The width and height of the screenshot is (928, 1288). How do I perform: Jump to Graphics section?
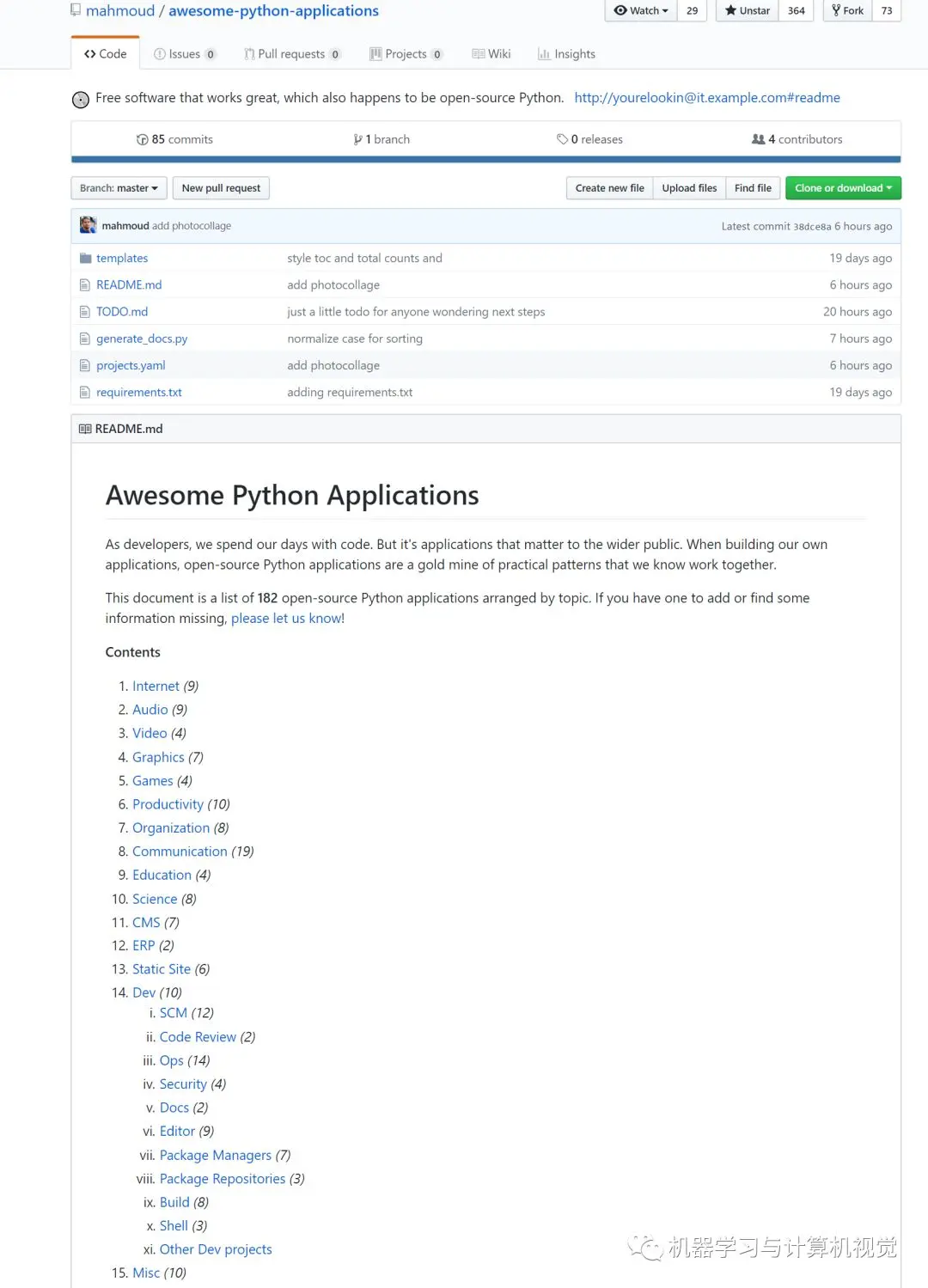pyautogui.click(x=158, y=757)
